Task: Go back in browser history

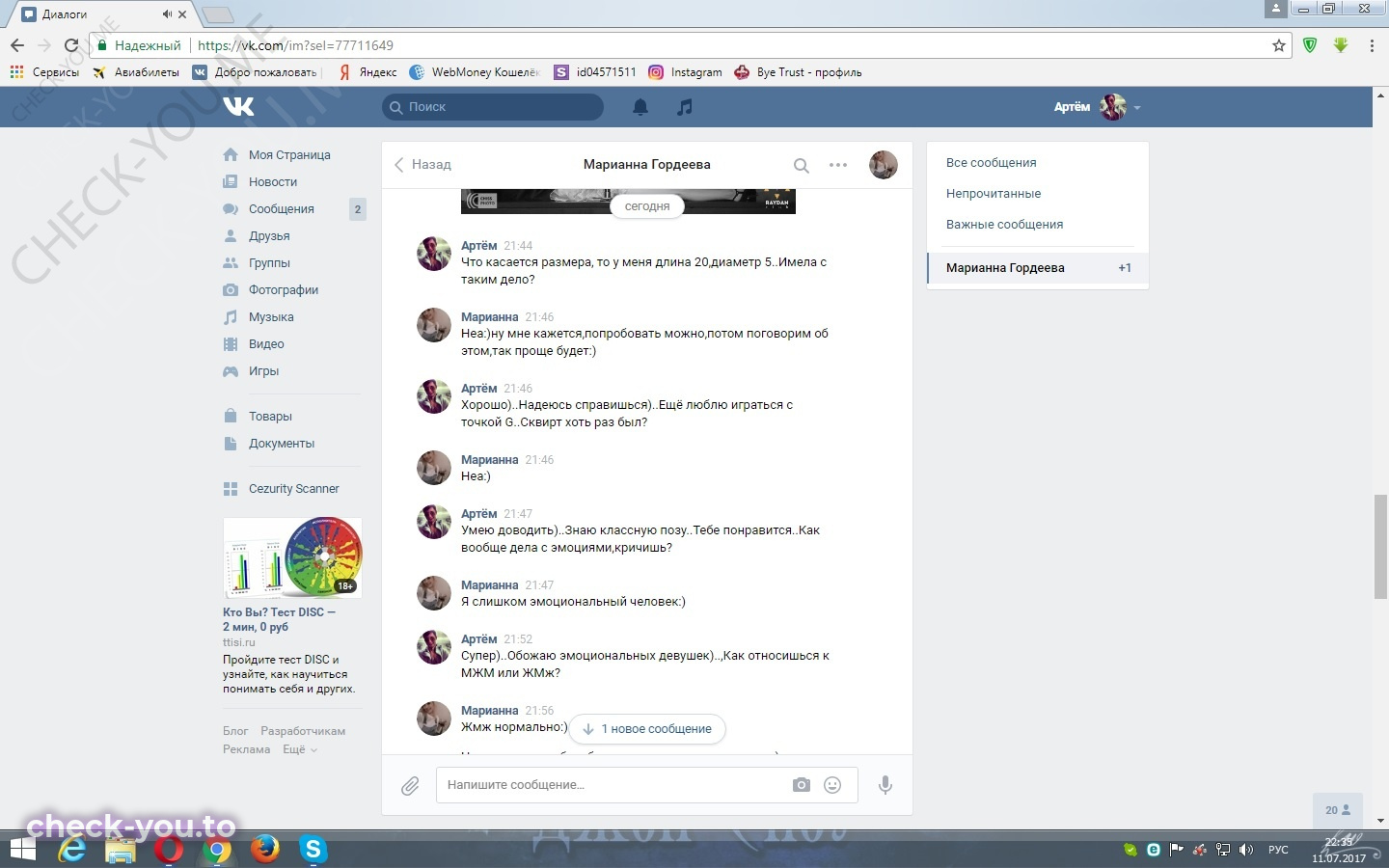Action: (x=17, y=45)
